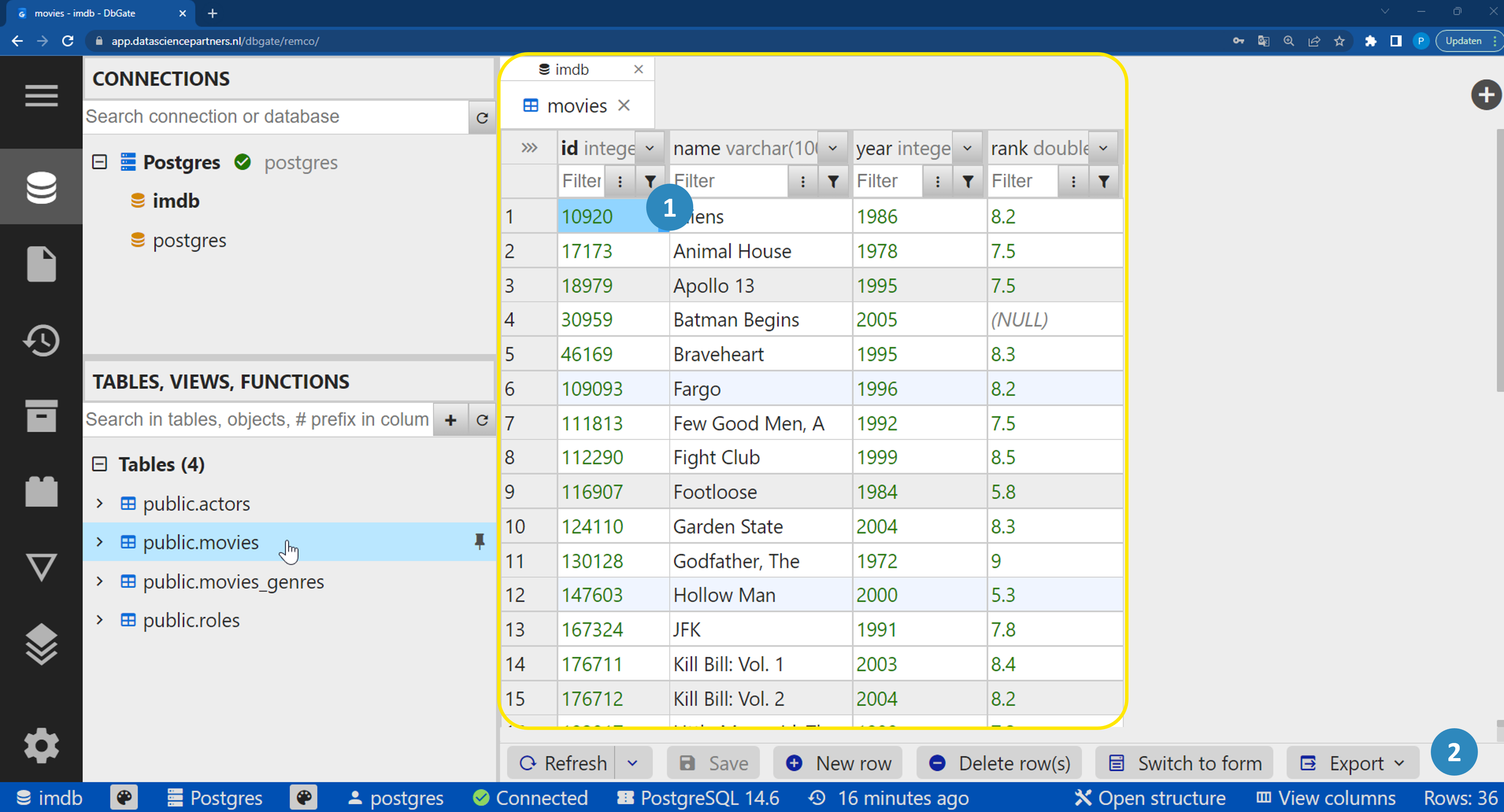
Task: Click the Save button
Action: (x=714, y=763)
